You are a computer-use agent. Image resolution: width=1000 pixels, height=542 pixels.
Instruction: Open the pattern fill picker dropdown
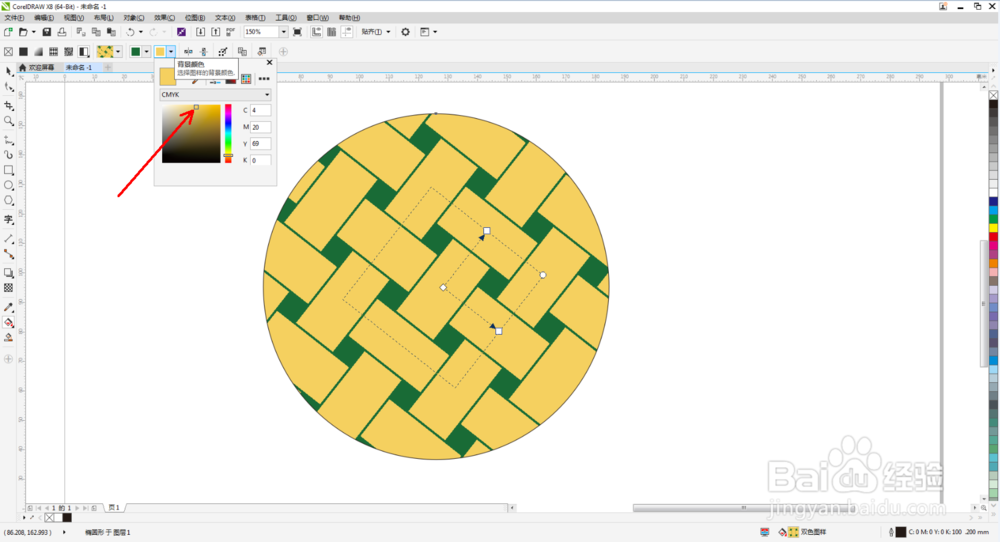click(118, 52)
